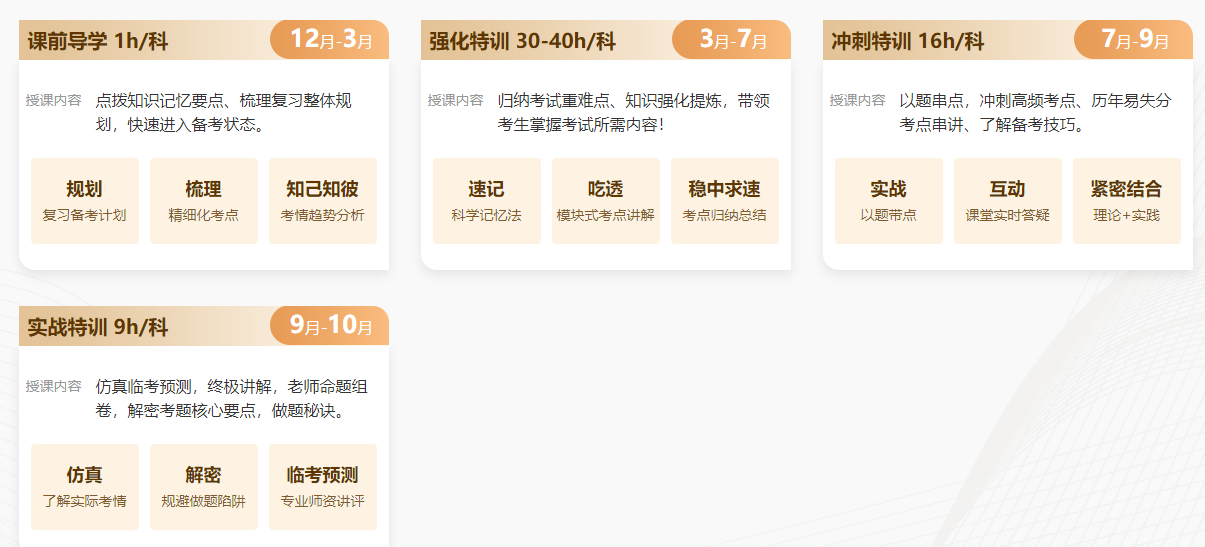Open the 速记 科学记忆法 tile
This screenshot has width=1205, height=547.
486,201
